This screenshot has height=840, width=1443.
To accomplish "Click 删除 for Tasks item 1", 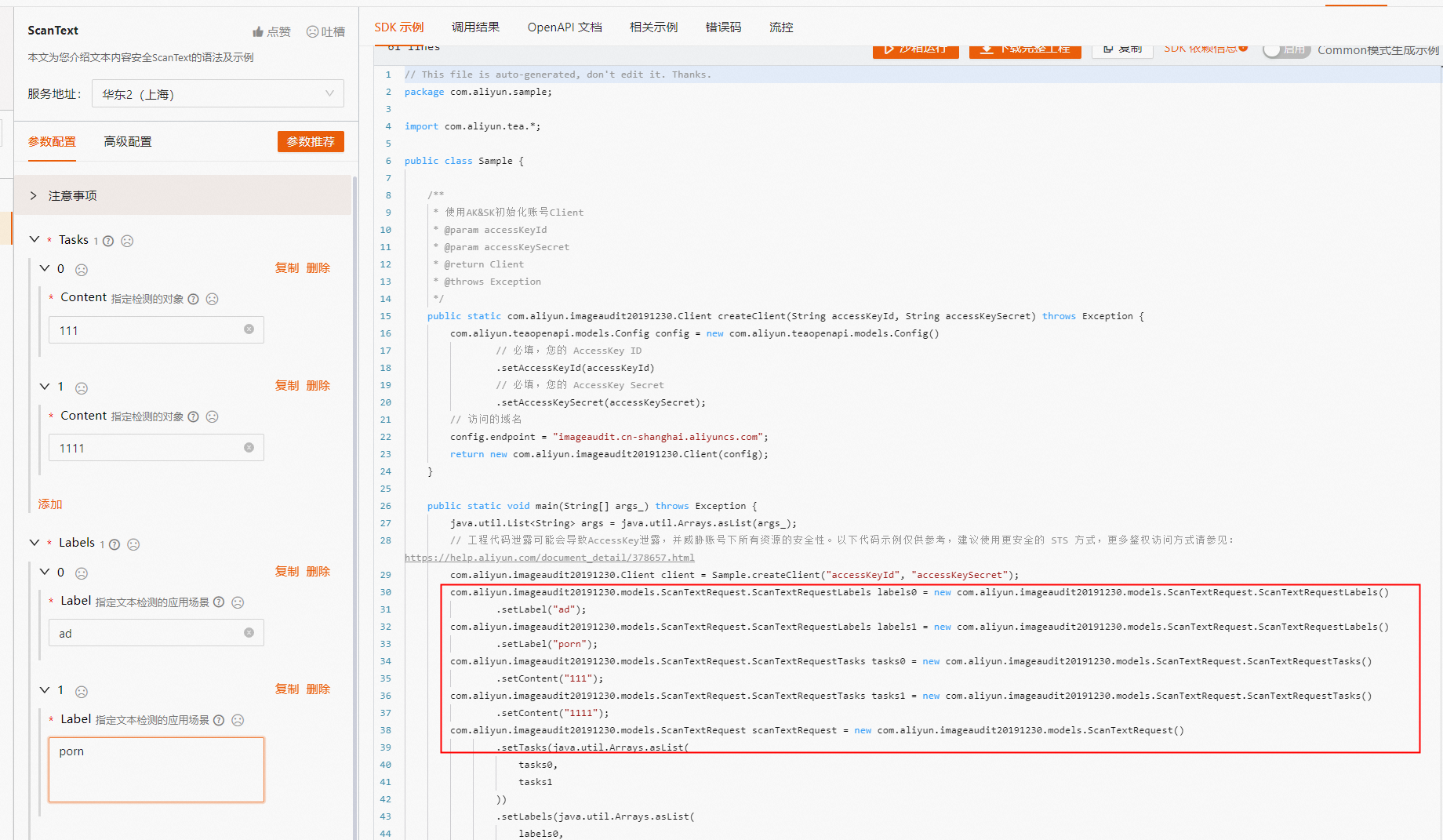I will pos(318,386).
